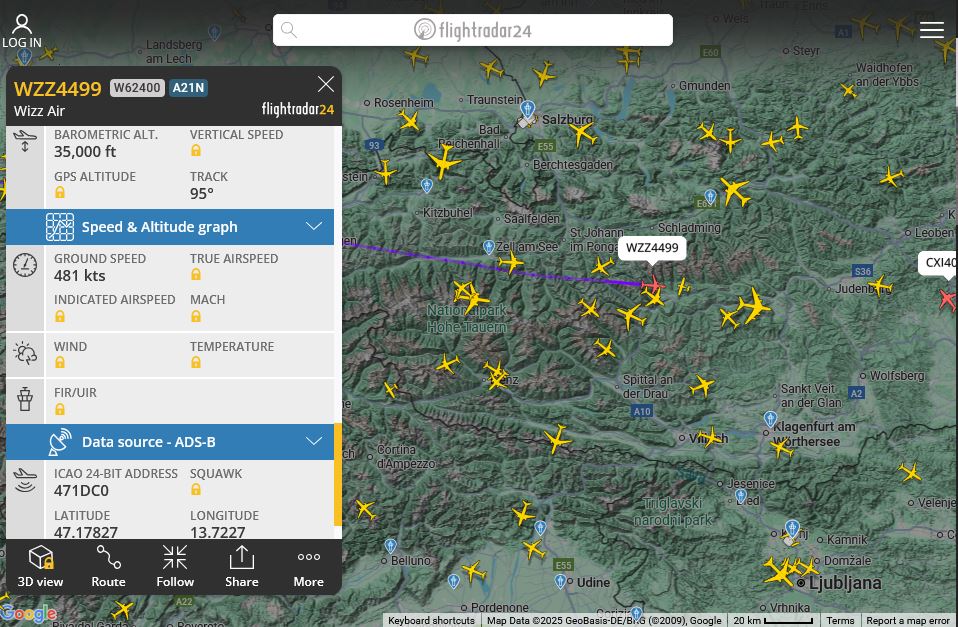
Task: Follow the WZZ4499 aircraft
Action: pos(175,566)
